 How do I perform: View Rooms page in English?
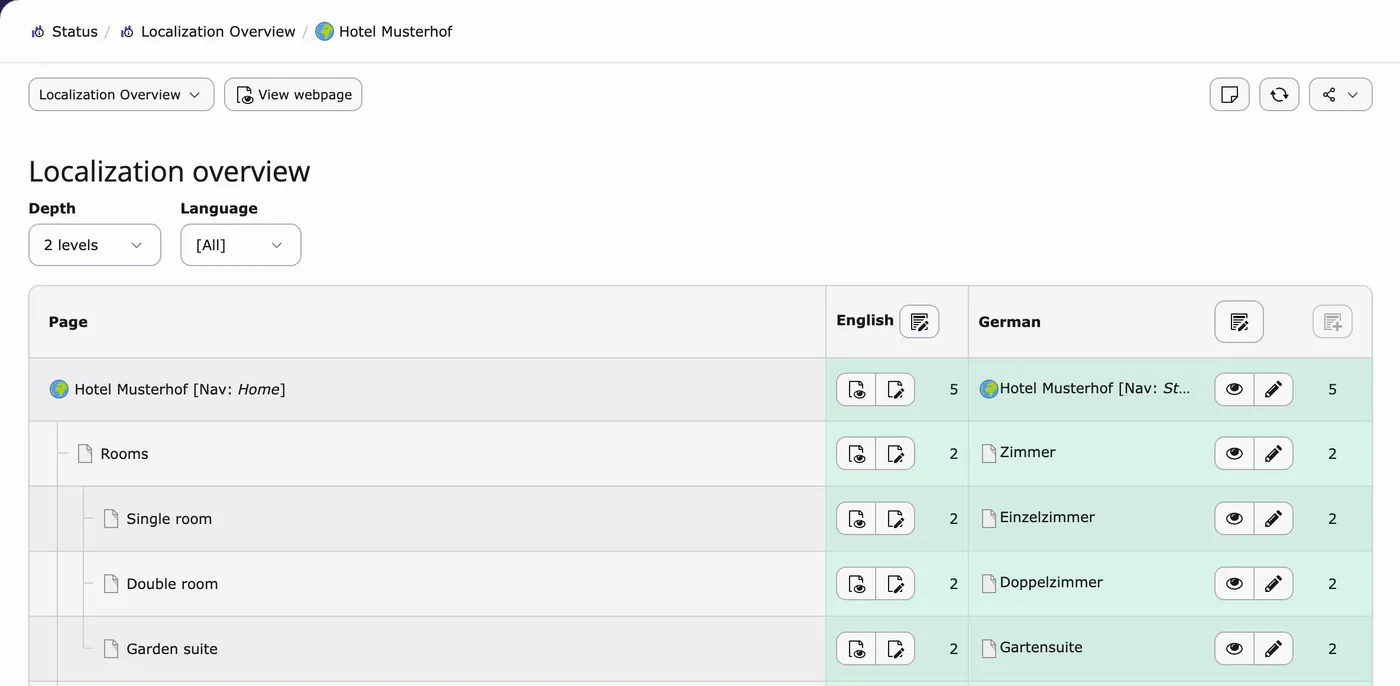[x=856, y=454]
